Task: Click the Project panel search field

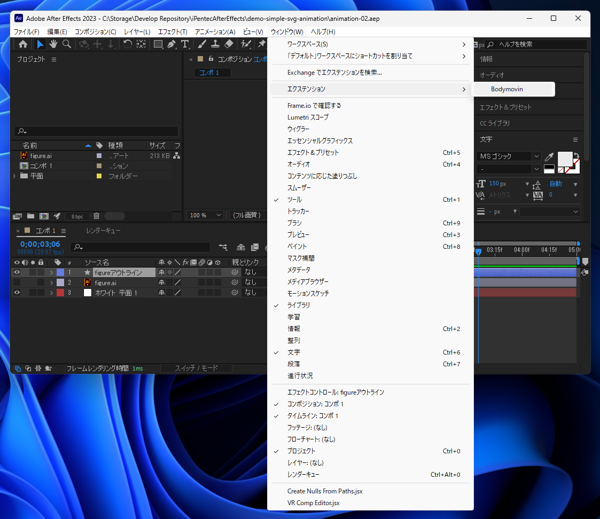Action: click(x=96, y=131)
